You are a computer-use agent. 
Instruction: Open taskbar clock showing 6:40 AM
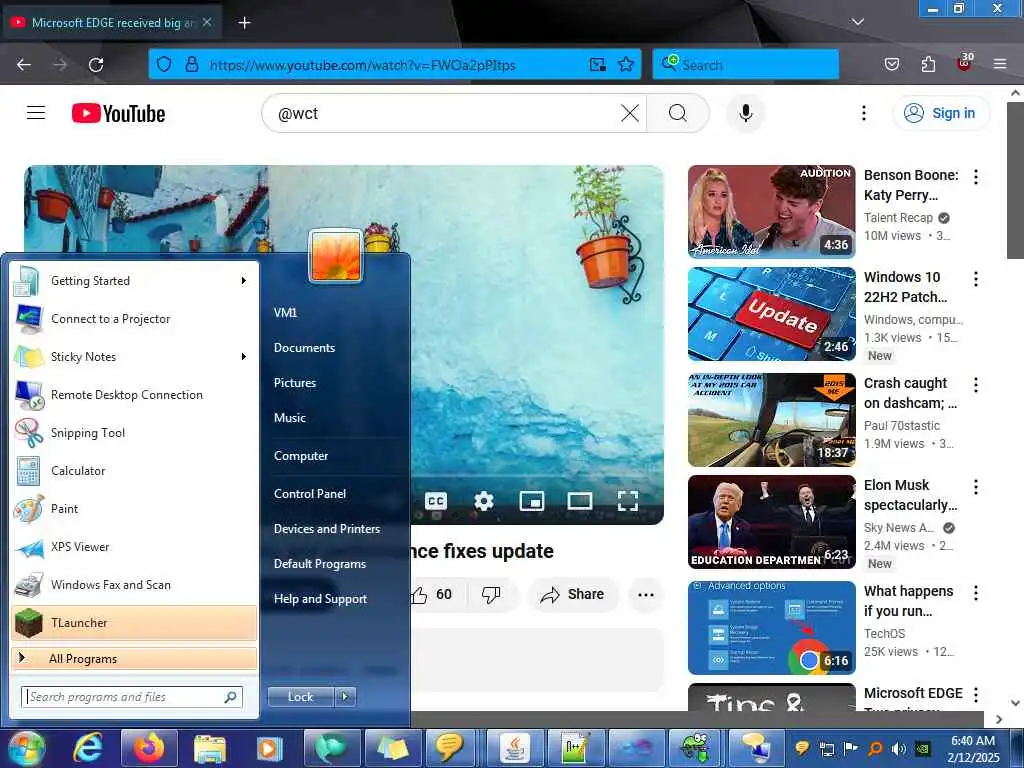pyautogui.click(x=973, y=749)
